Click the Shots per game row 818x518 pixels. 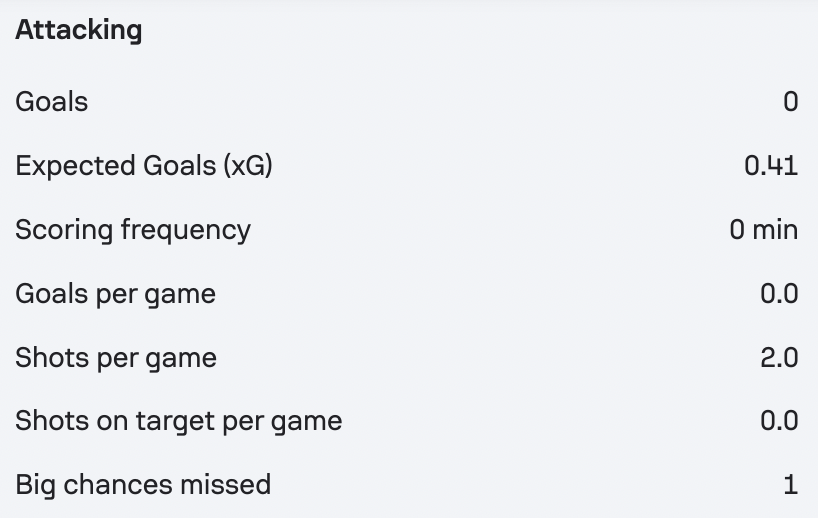[407, 358]
